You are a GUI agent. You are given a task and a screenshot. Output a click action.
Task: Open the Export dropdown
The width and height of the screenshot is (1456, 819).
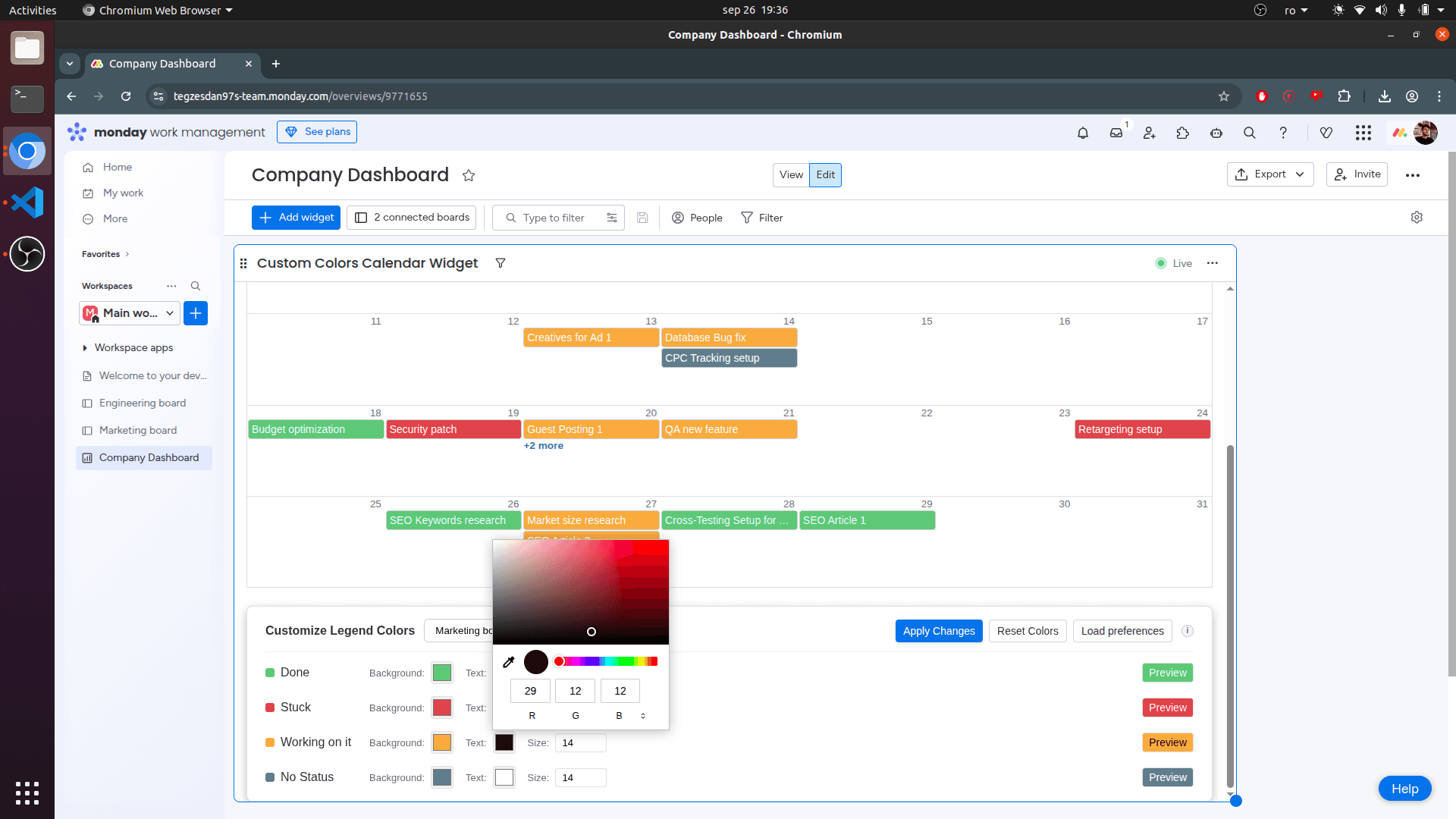click(x=1269, y=174)
